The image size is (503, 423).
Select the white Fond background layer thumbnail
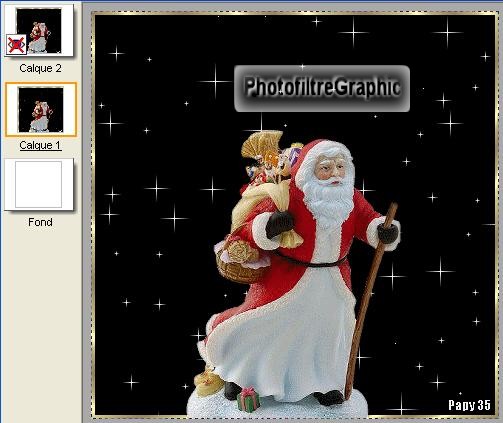[x=39, y=184]
